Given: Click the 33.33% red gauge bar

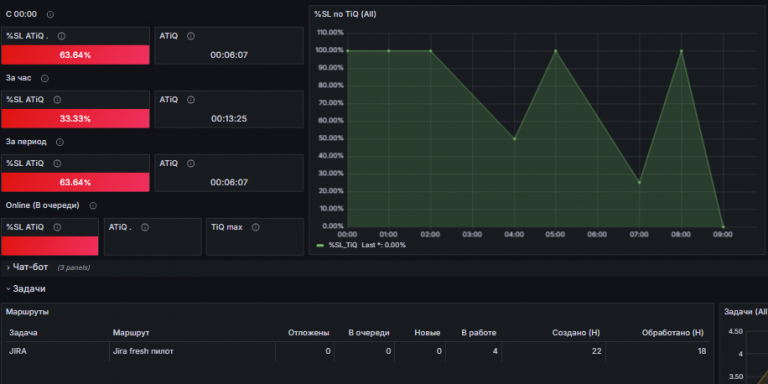Looking at the screenshot, I should click(x=75, y=119).
